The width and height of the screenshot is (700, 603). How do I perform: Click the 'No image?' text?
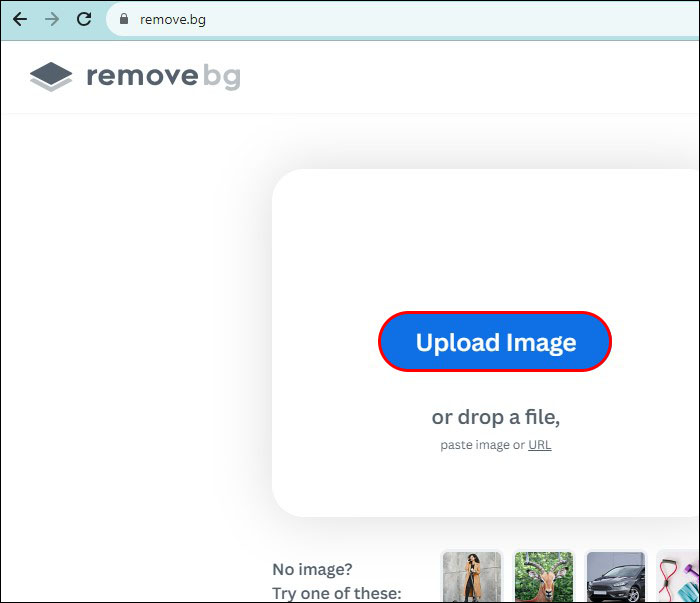click(x=312, y=570)
